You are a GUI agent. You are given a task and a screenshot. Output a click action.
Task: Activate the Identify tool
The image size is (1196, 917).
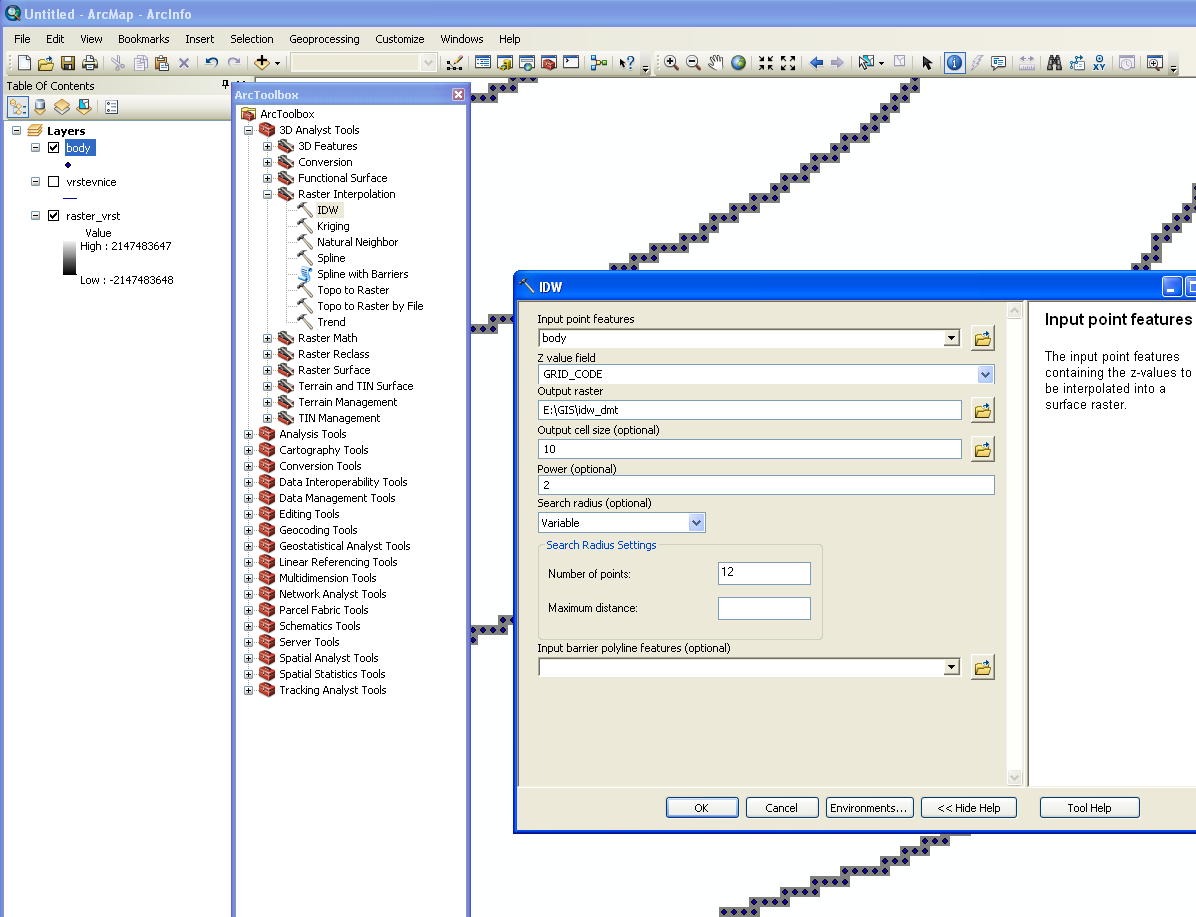(x=954, y=63)
